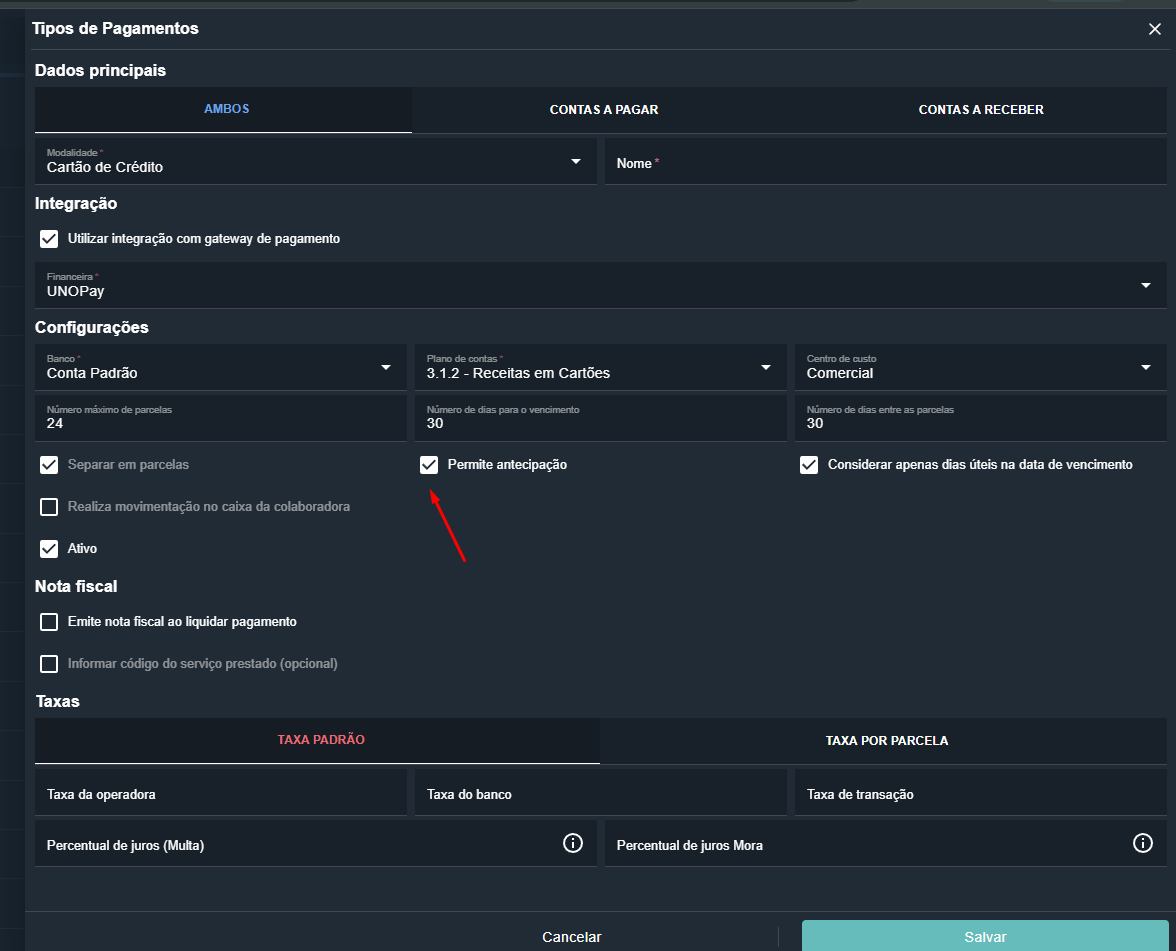Select the AMBOS tab
Screen dimensions: 1176x951
[224, 110]
